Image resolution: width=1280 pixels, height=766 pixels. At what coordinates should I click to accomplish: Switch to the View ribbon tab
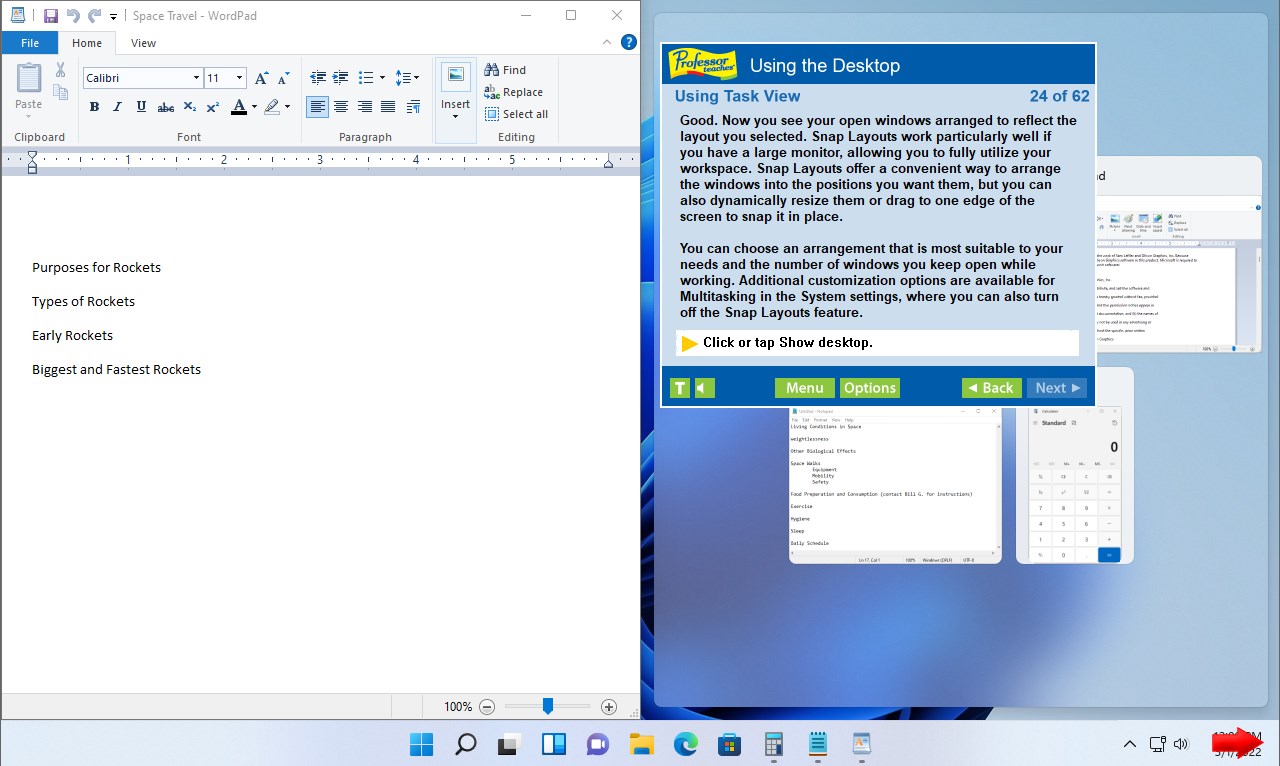point(143,43)
